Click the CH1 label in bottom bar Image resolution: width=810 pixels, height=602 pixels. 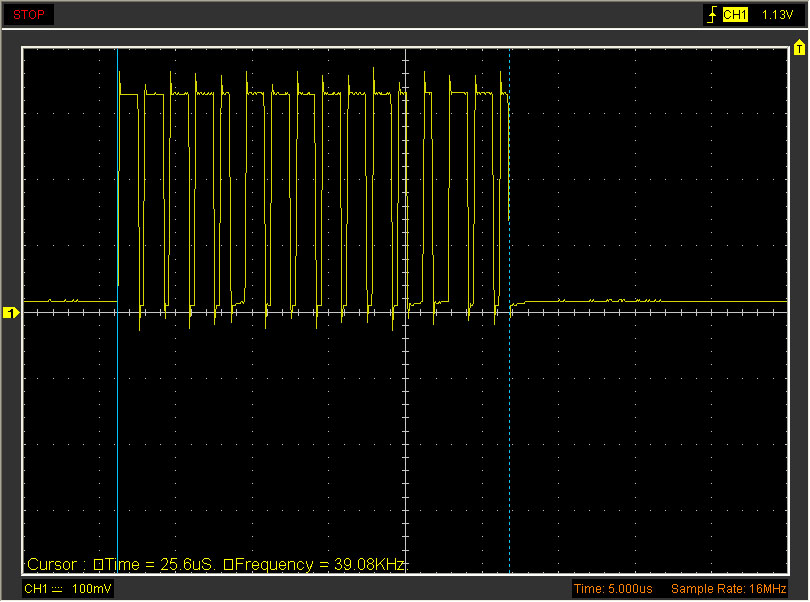[x=36, y=589]
